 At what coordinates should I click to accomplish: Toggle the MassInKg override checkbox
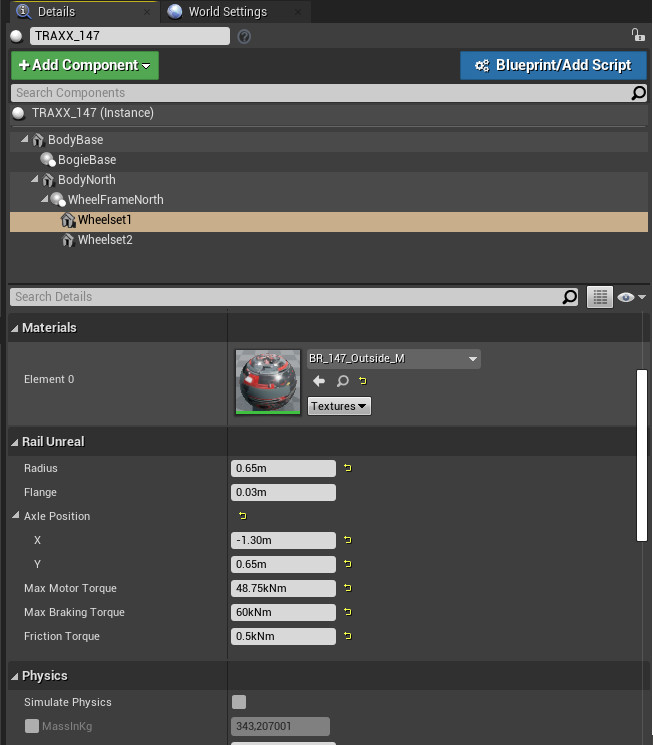point(31,726)
